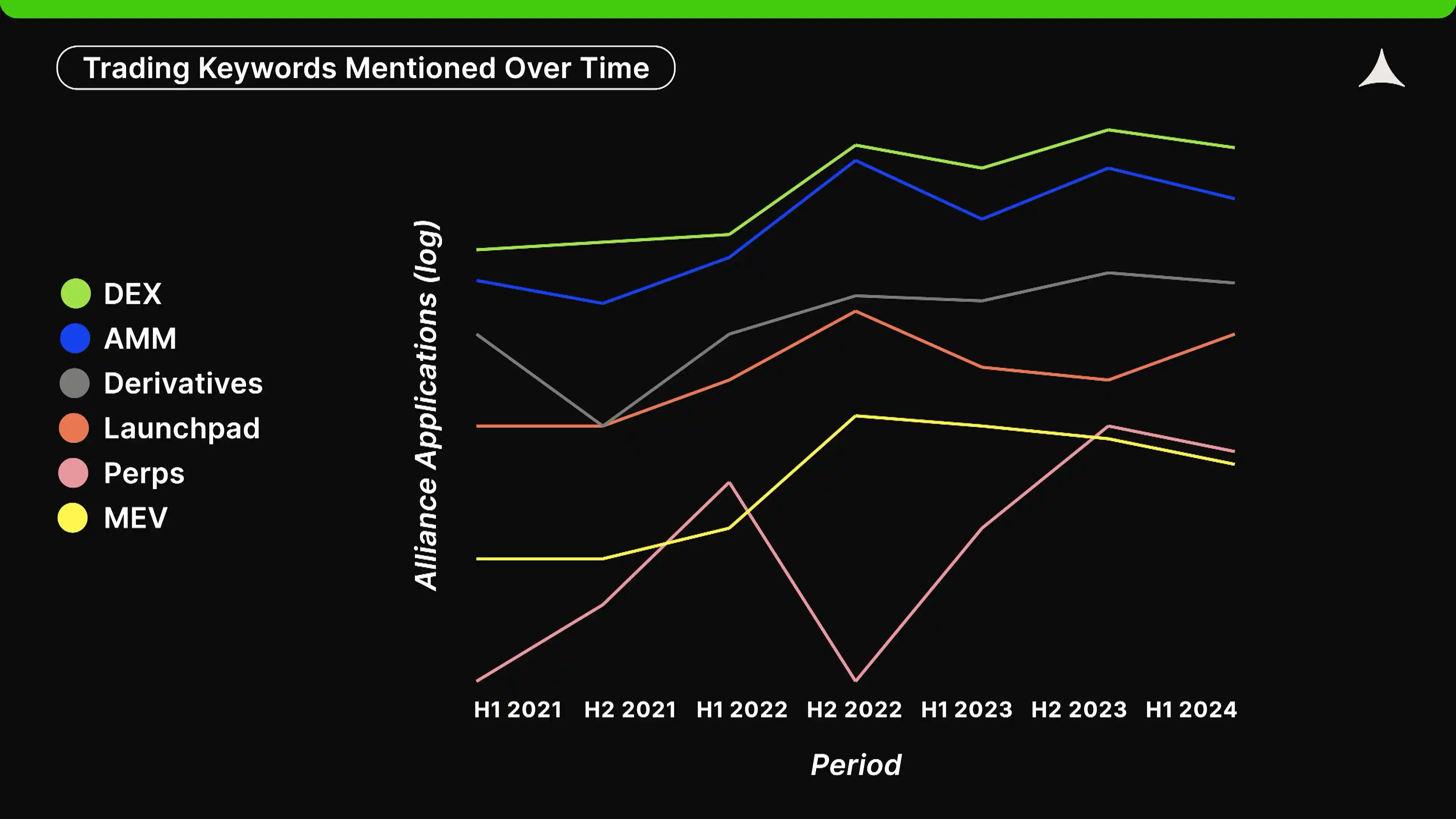Click the Trading Keywords Mentioned title badge
This screenshot has width=1456, height=819.
click(366, 67)
